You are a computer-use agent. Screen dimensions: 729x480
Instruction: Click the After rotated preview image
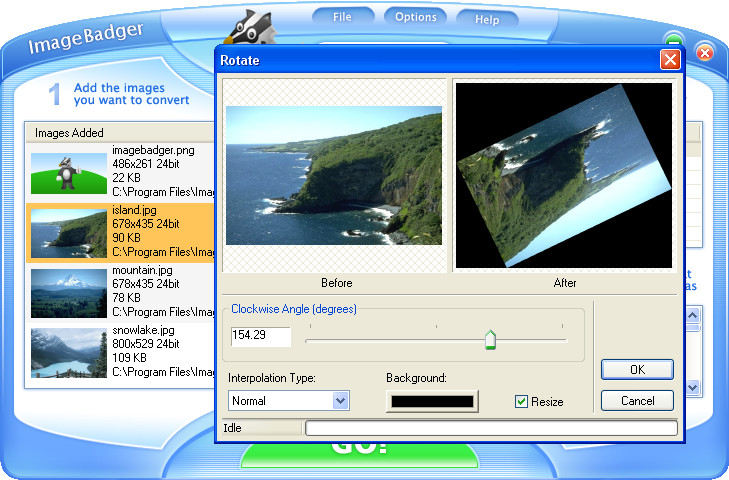[x=563, y=175]
